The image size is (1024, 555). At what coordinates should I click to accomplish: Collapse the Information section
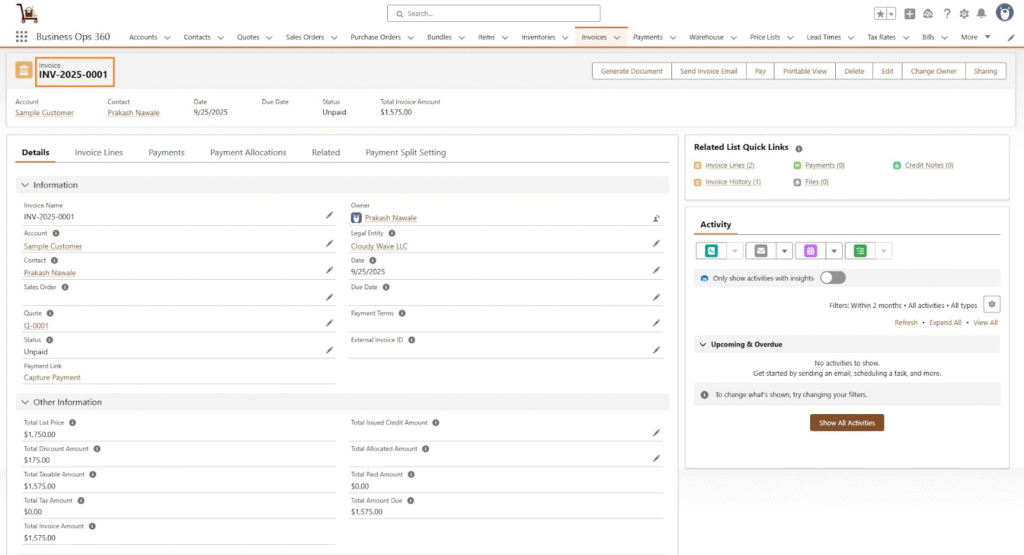click(25, 185)
